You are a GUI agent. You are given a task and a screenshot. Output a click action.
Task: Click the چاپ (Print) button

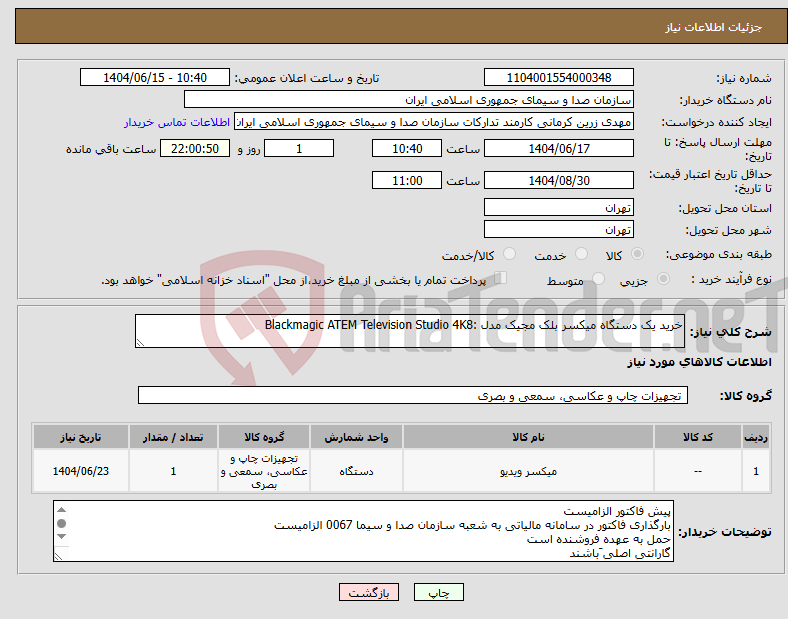438,592
